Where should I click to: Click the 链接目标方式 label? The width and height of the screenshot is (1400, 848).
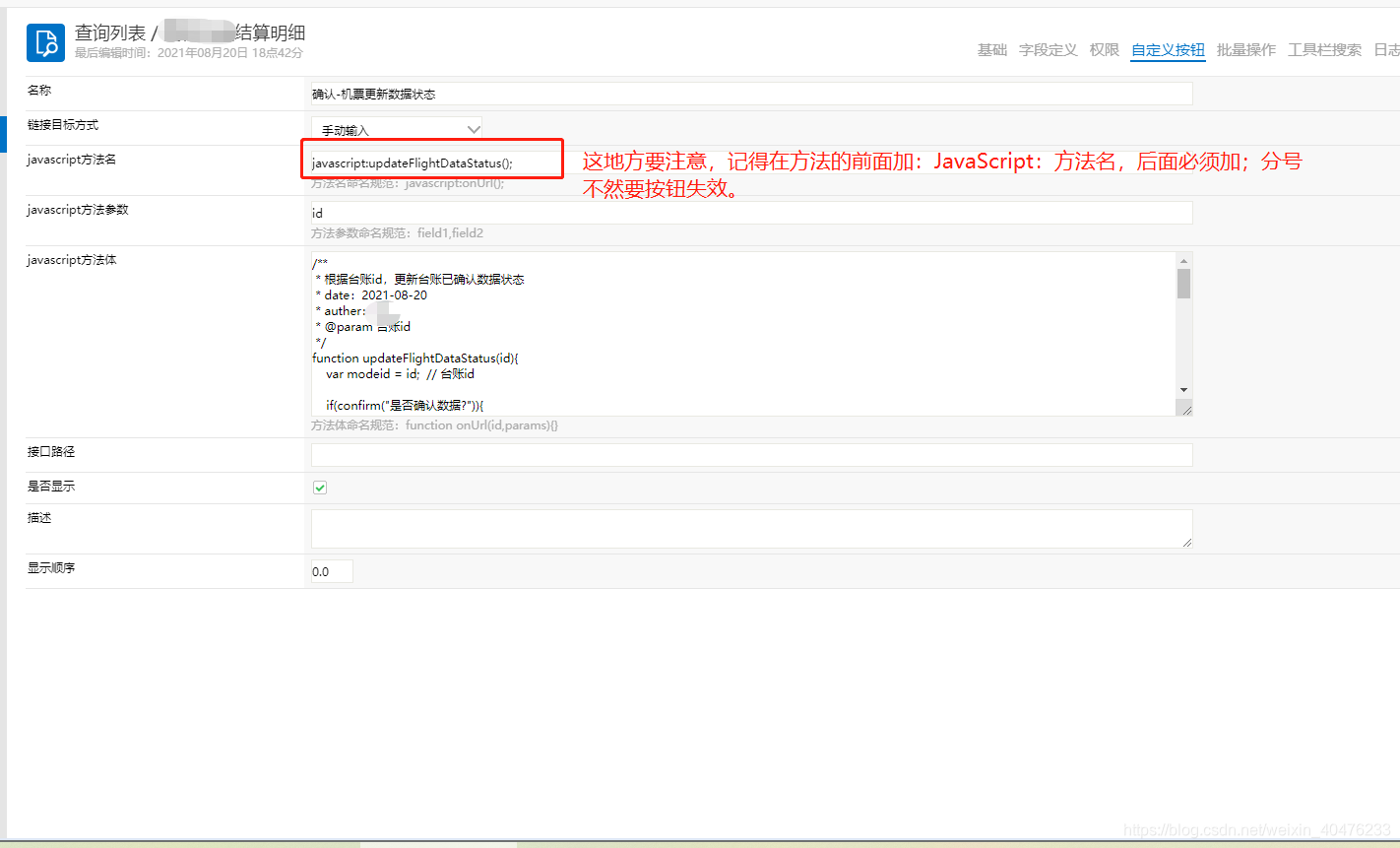[x=63, y=125]
